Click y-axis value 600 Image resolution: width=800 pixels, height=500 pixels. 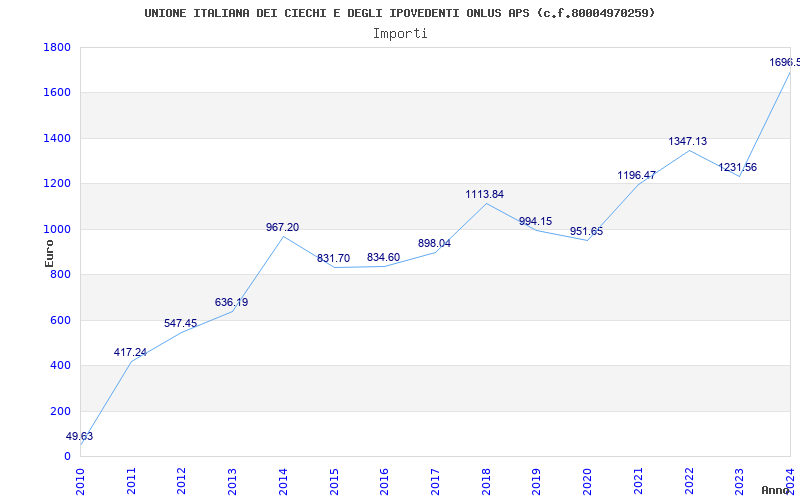60,320
